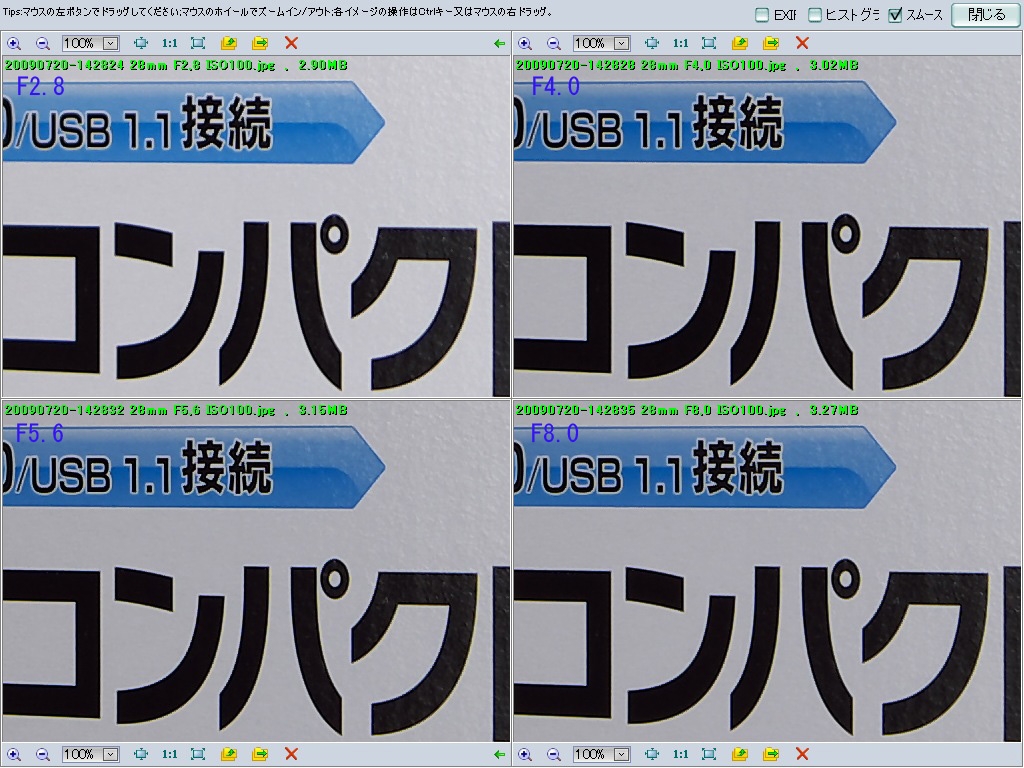Click the folder with up-arrow icon below the F5.6 image
Image resolution: width=1024 pixels, height=768 pixels.
click(229, 754)
